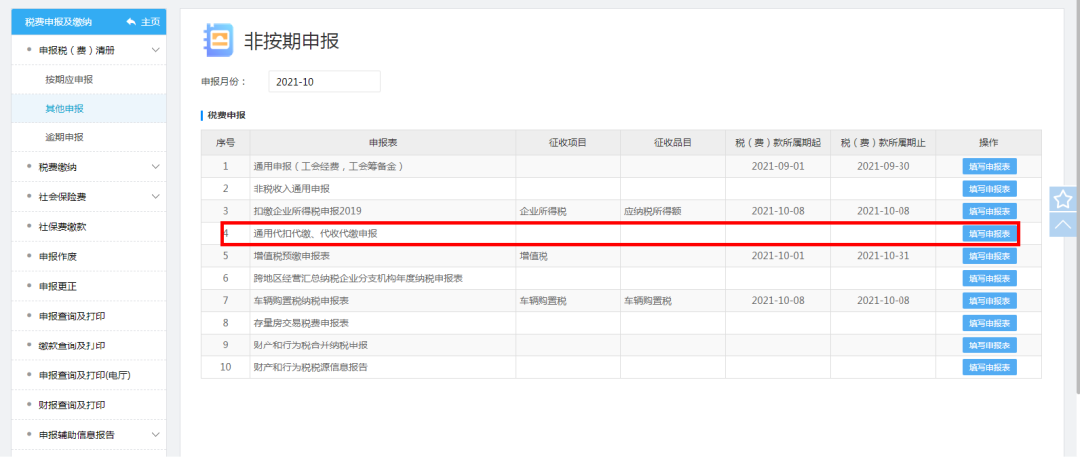Click 扣缴企业所得税申报2019 row text

307,211
